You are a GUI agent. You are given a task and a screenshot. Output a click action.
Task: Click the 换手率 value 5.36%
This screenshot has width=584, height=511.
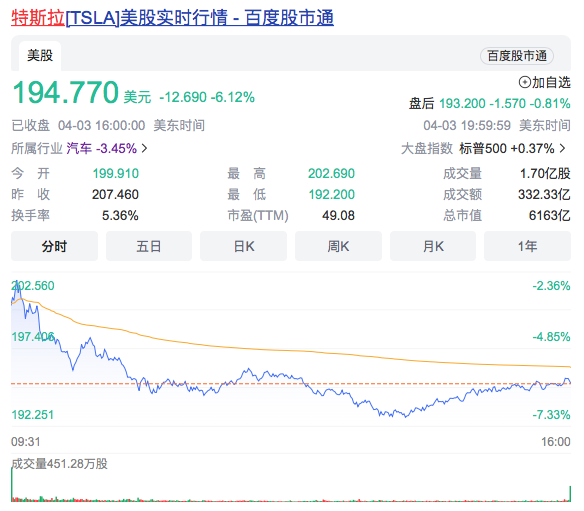point(120,216)
